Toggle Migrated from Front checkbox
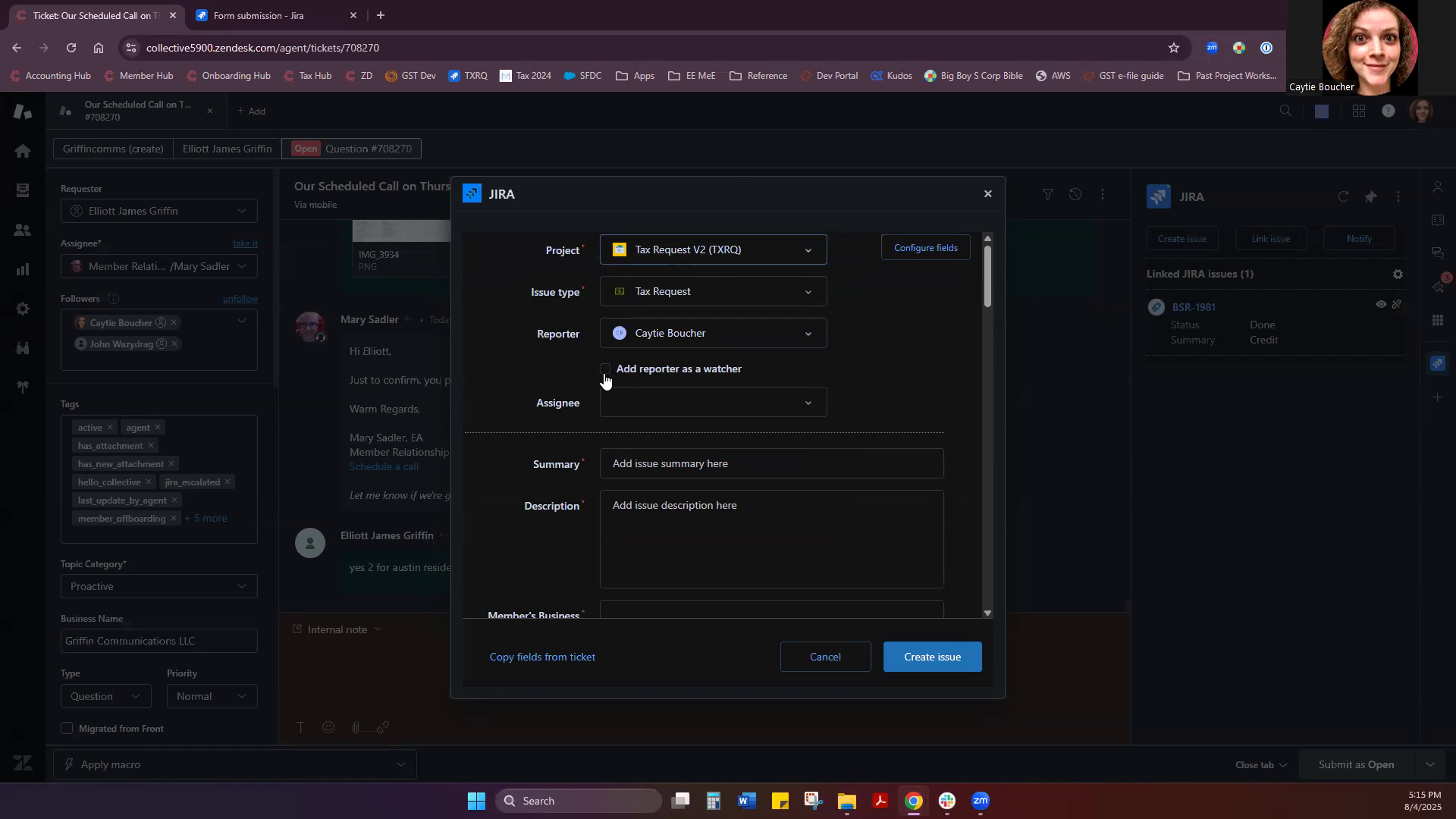 67,728
